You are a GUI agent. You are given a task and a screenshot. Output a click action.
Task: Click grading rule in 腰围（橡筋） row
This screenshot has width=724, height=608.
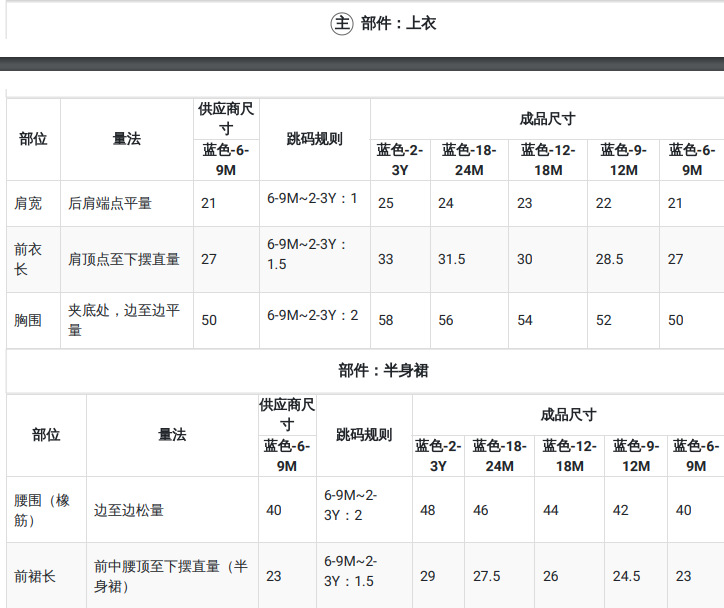pos(350,505)
